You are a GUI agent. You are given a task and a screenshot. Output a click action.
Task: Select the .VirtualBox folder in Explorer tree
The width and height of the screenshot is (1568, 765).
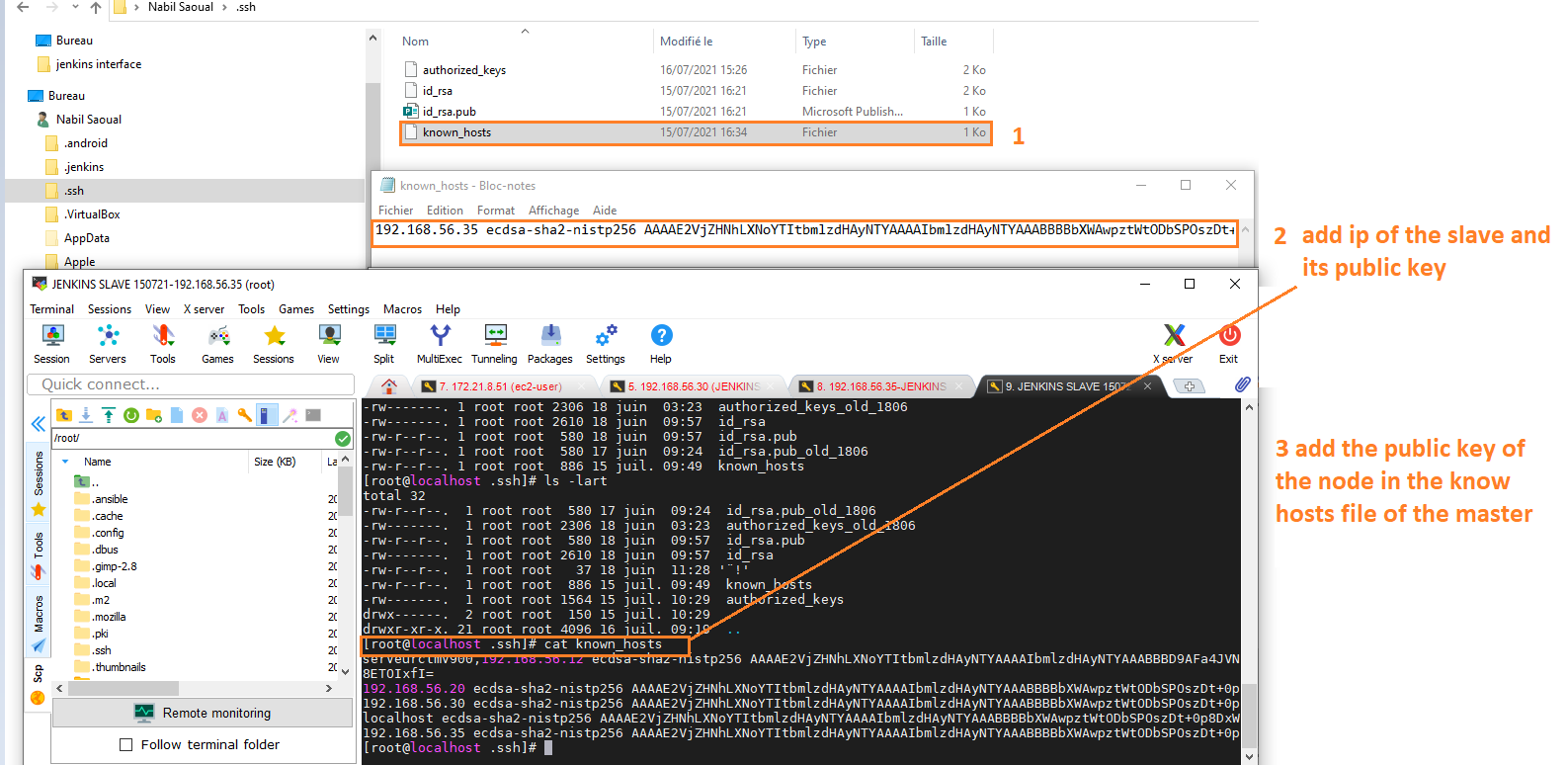[92, 214]
